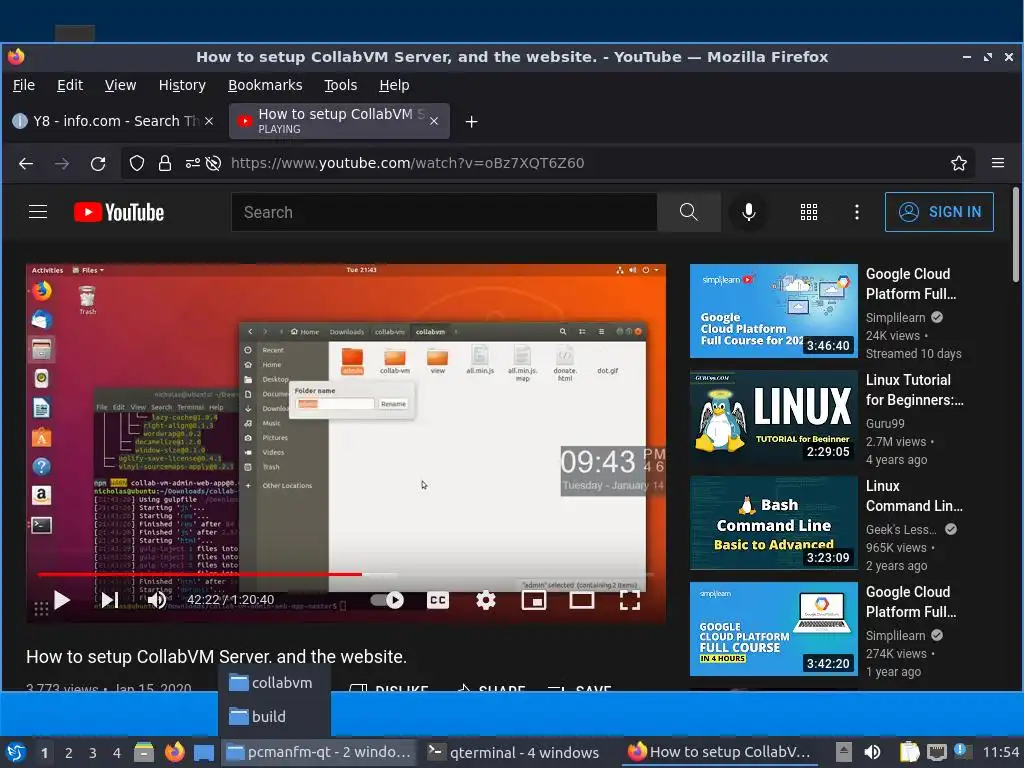This screenshot has width=1024, height=768.
Task: Launch Firefox from the panel quicklaunch
Action: (174, 753)
